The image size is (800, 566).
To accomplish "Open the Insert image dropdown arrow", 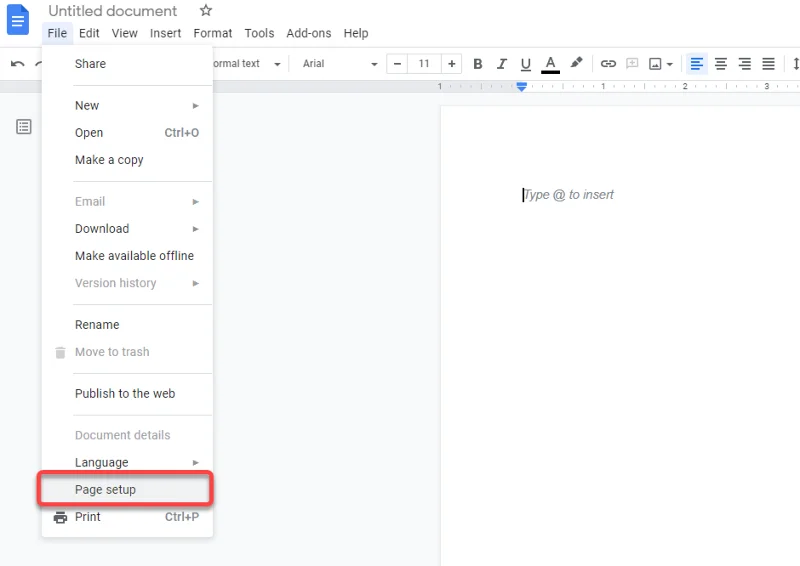I will coord(670,64).
